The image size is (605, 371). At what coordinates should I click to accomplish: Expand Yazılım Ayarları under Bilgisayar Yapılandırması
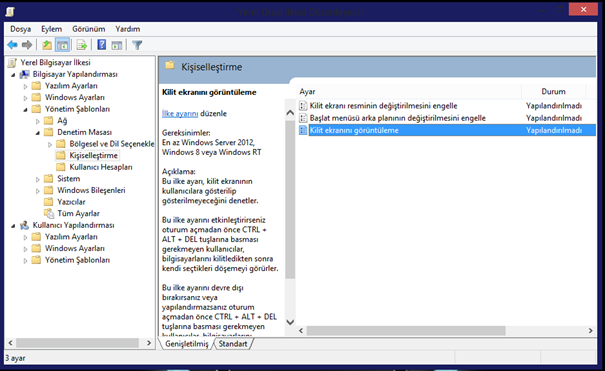(x=25, y=86)
